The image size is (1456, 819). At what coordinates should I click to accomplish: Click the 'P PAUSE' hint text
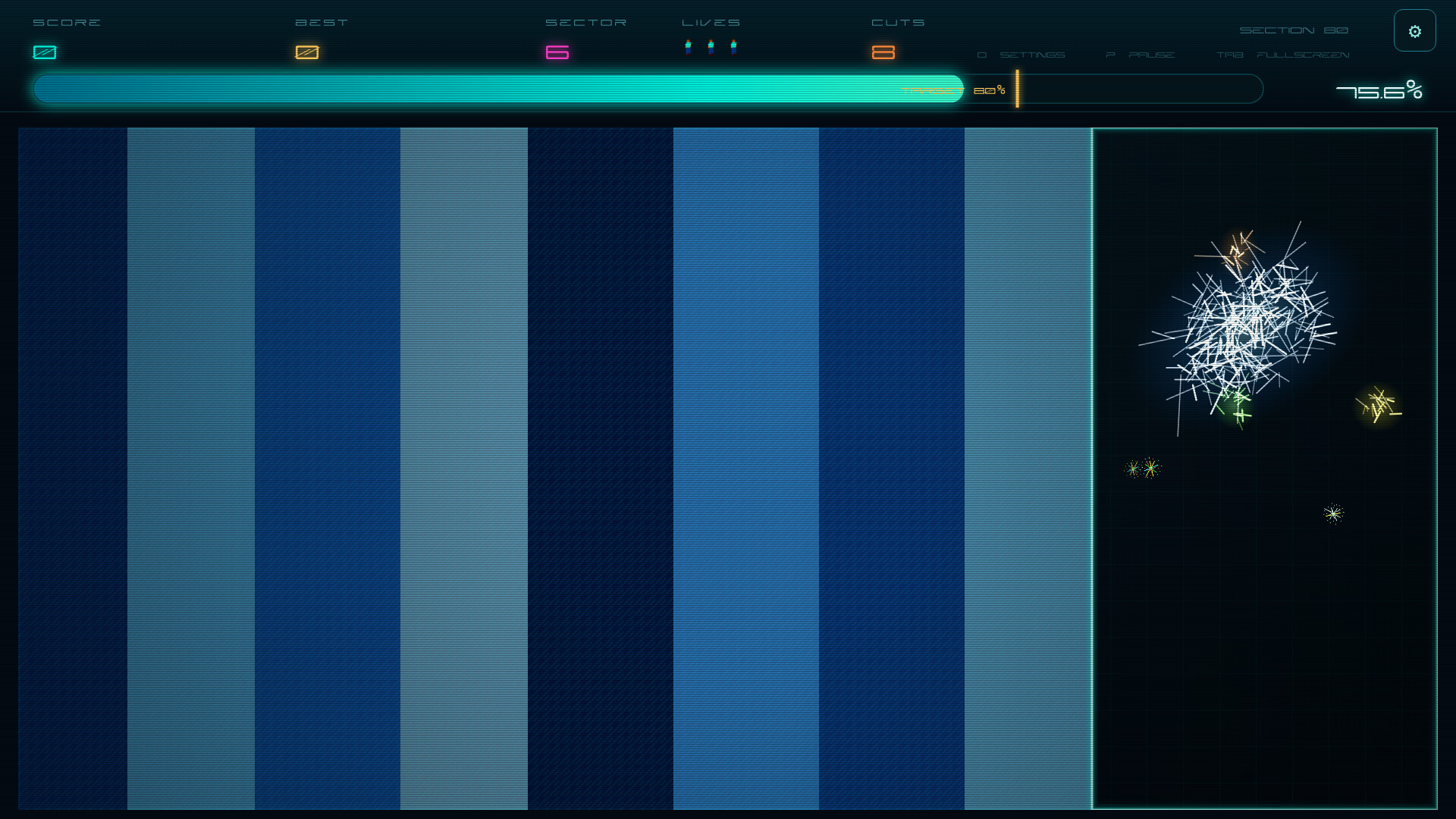click(1141, 55)
